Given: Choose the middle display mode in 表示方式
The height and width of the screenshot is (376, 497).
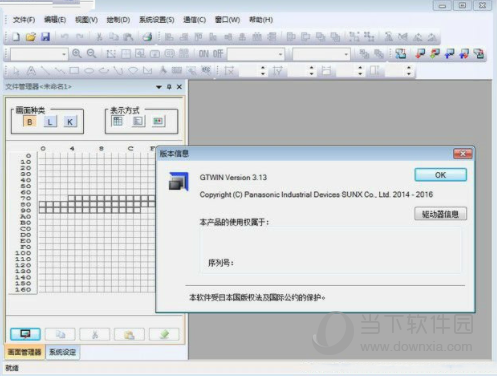Looking at the screenshot, I should coord(138,121).
